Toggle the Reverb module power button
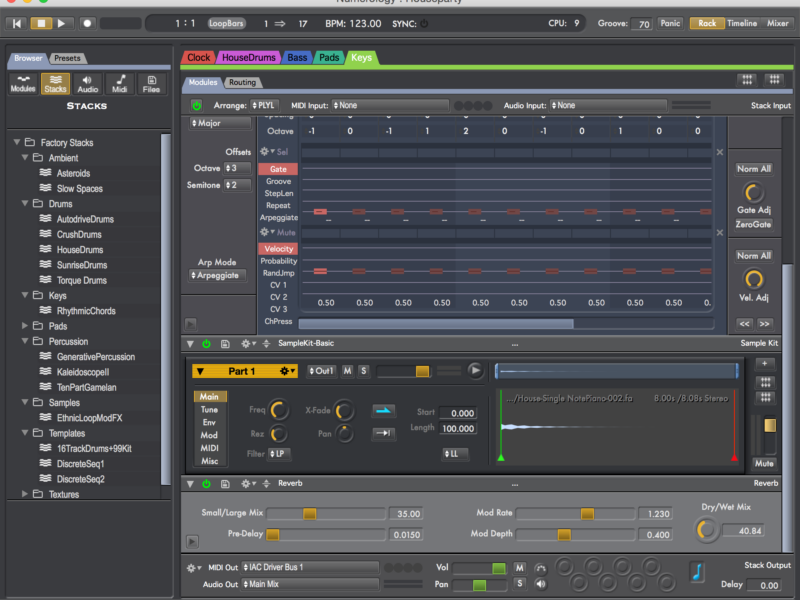 [206, 484]
